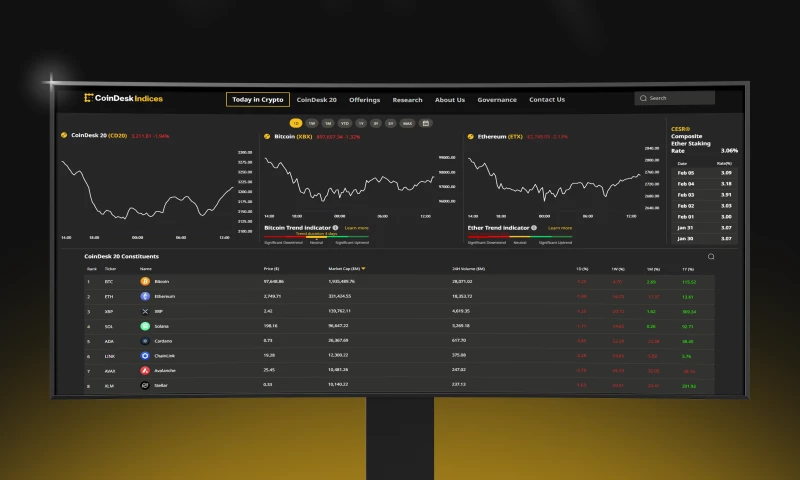Click the Stellar logo in the XLM row
Screen dimensions: 800x480
[145, 385]
